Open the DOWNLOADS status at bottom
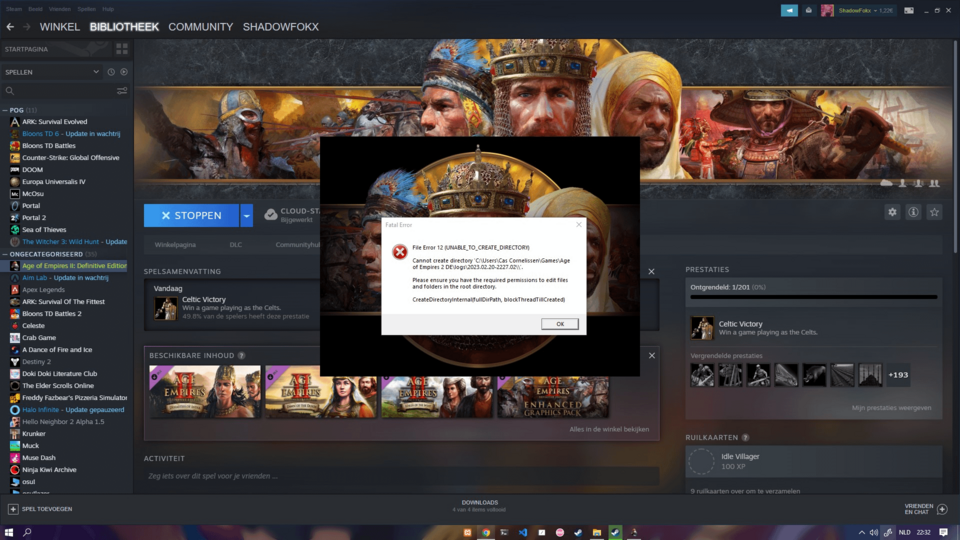This screenshot has width=960, height=540. [479, 506]
